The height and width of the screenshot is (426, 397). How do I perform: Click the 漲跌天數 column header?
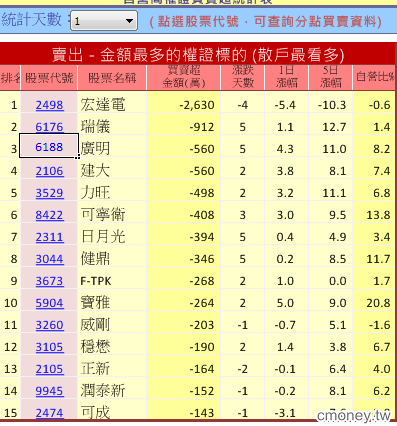coord(242,77)
